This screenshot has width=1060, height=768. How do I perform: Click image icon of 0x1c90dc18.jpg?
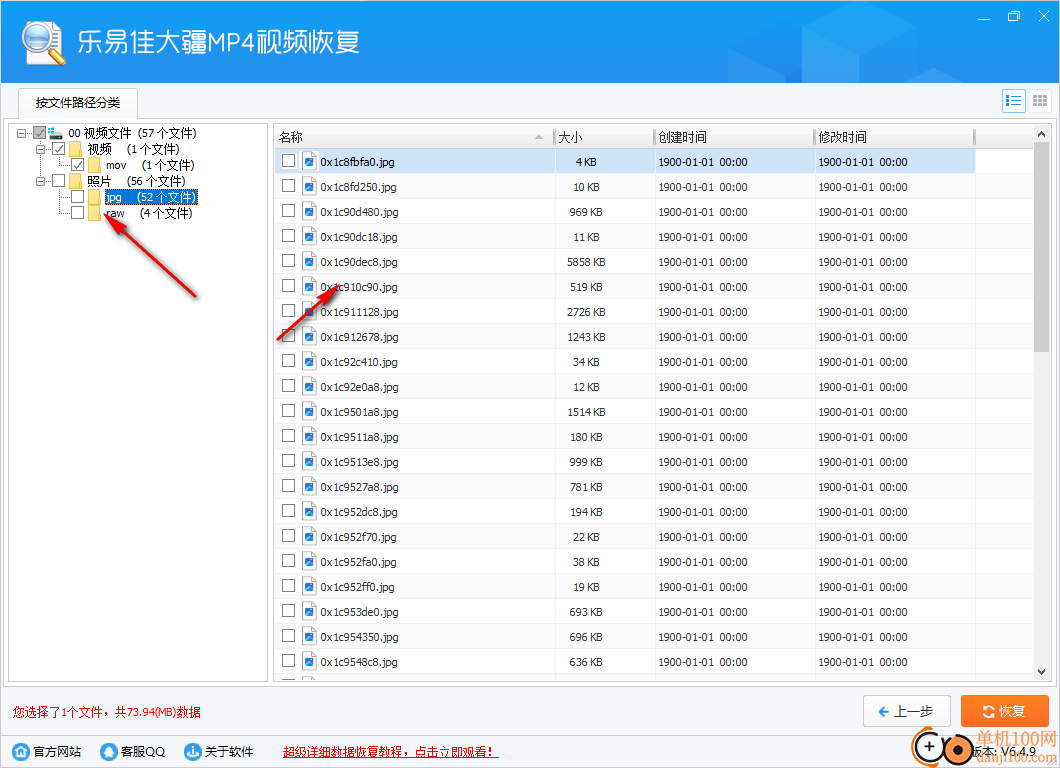click(x=310, y=237)
